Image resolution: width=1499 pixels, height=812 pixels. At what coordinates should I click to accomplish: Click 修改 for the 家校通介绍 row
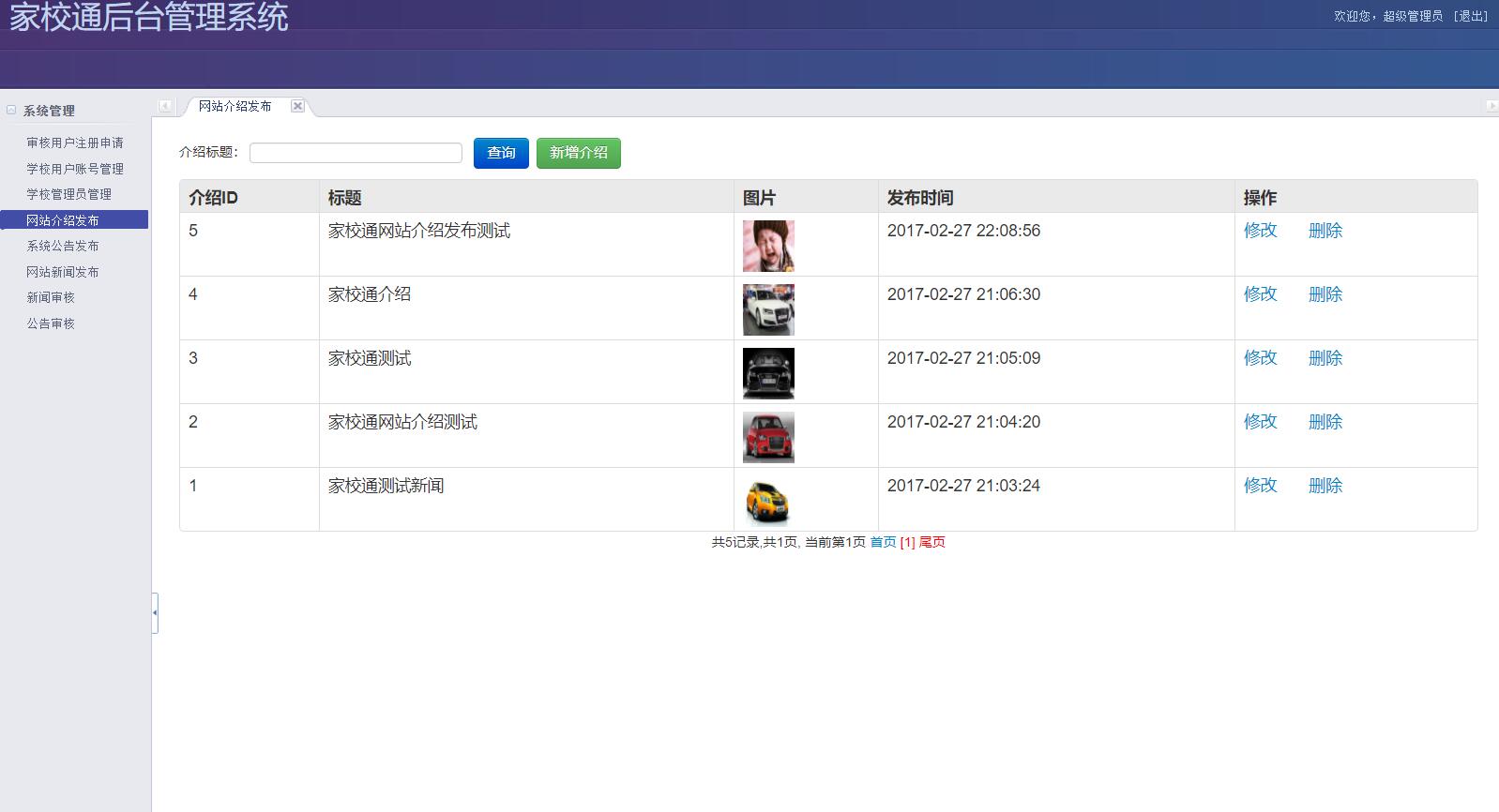1261,294
